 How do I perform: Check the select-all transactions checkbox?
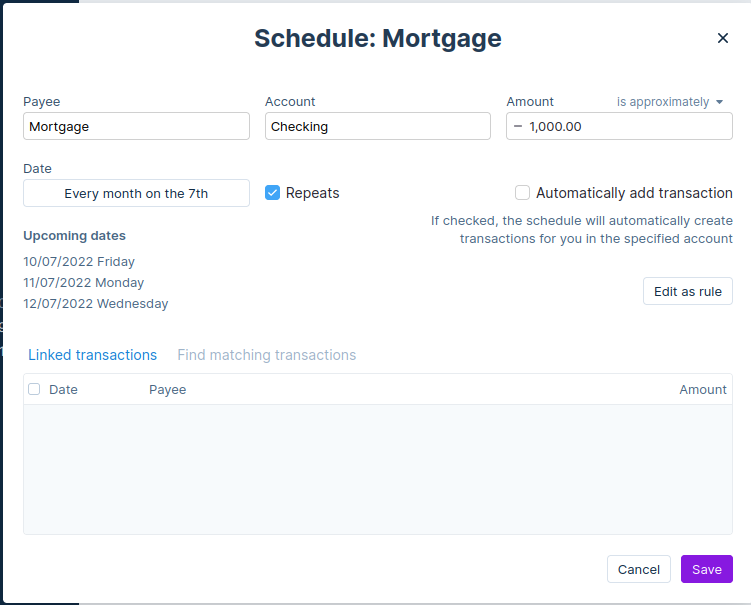pos(34,389)
